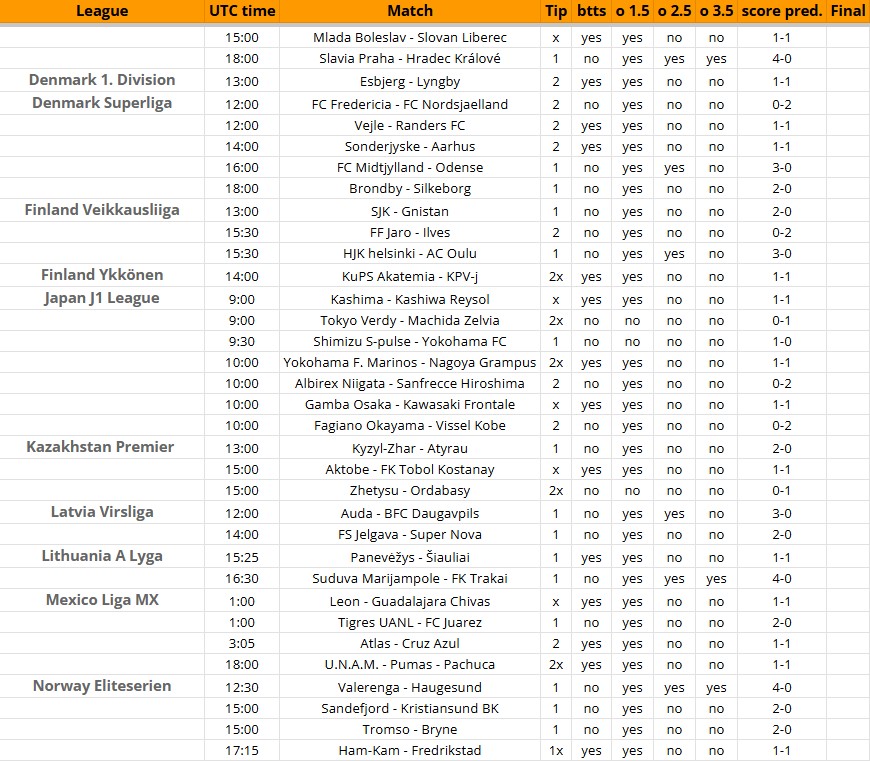Image resolution: width=870 pixels, height=761 pixels.
Task: Click the Gamba Osaka - Kawasaki Frontale match
Action: pos(410,405)
